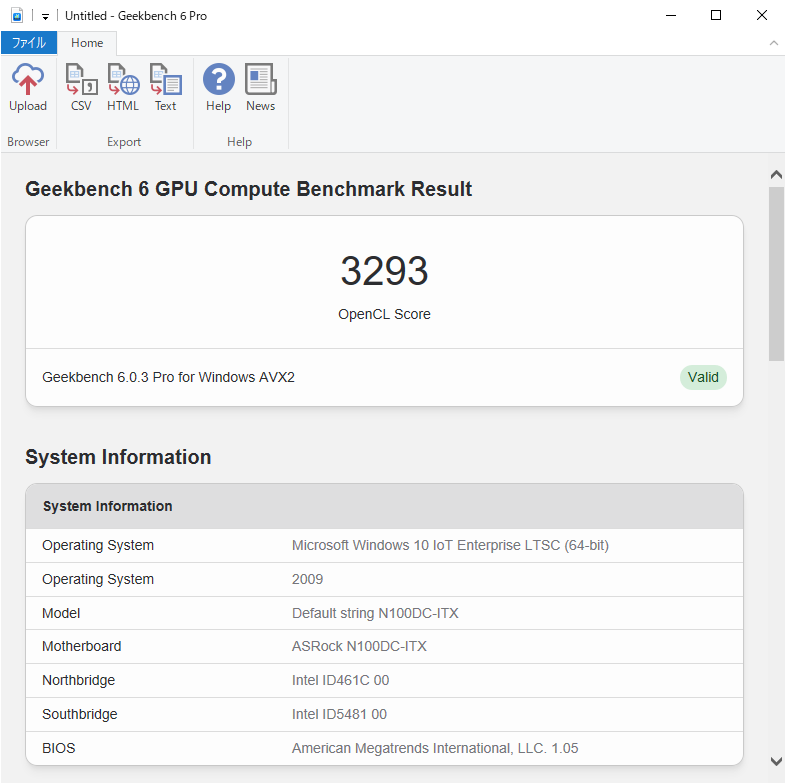Click 'Default string N100DC-ITX' model value
The image size is (786, 784).
(375, 613)
